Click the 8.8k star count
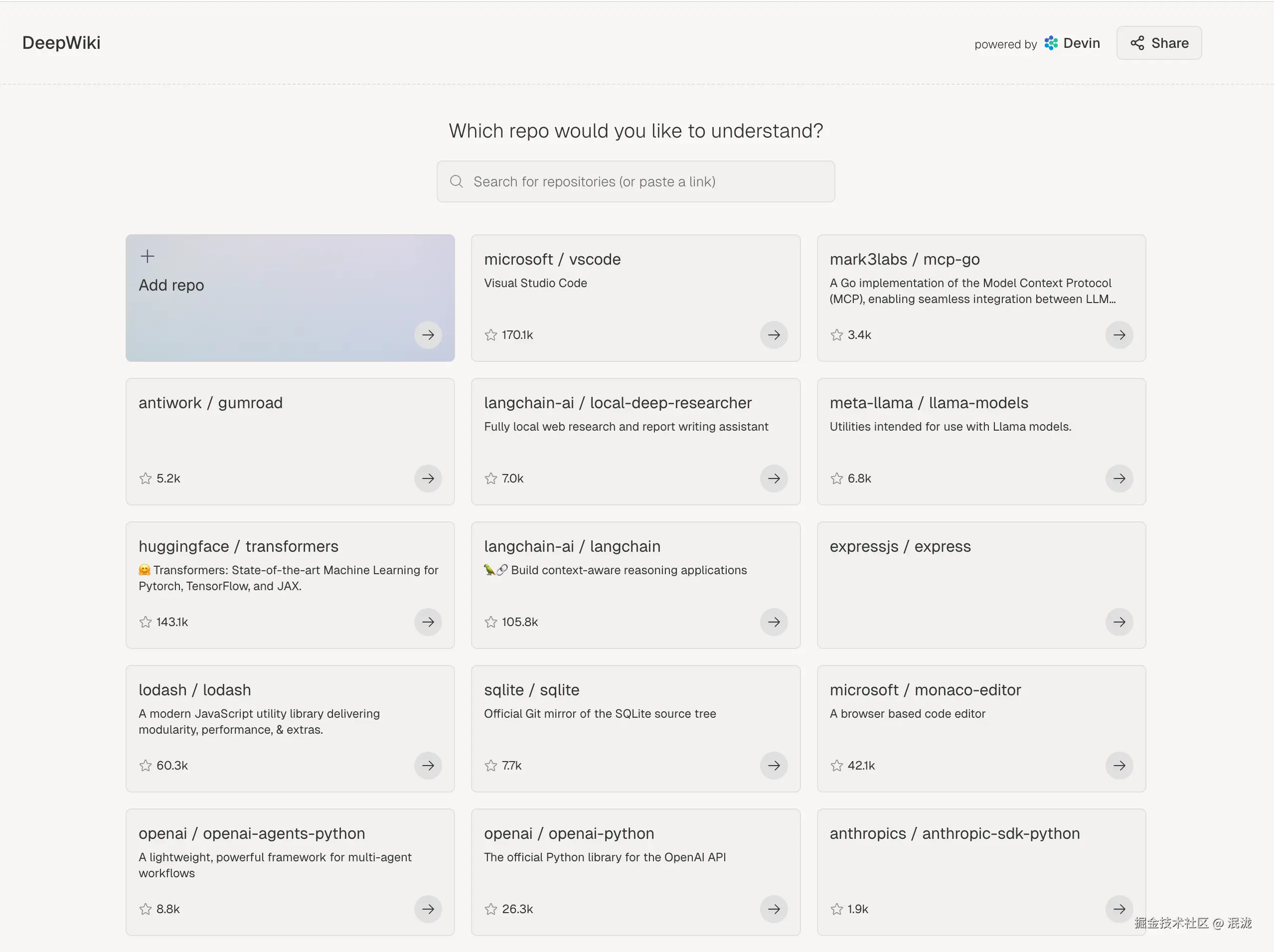 pos(167,909)
